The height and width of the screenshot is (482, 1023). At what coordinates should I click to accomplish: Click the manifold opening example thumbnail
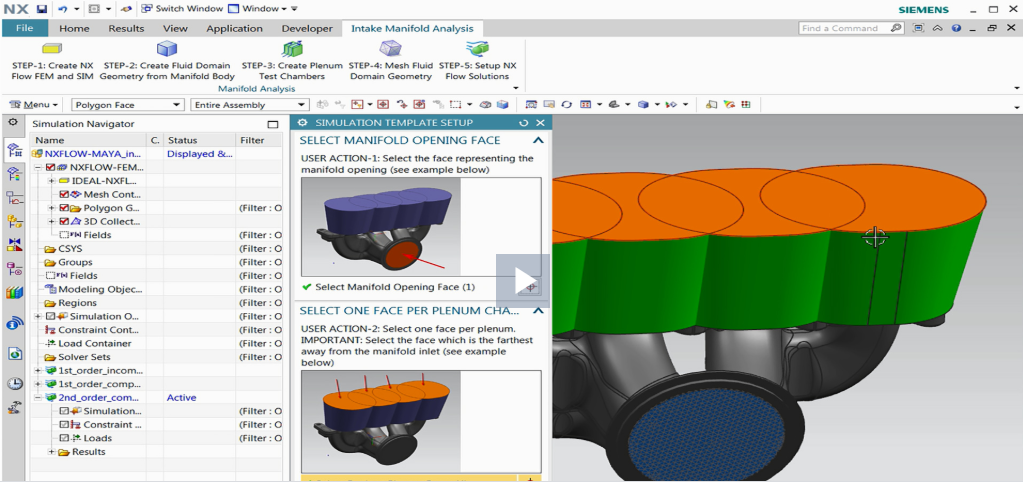coord(381,227)
